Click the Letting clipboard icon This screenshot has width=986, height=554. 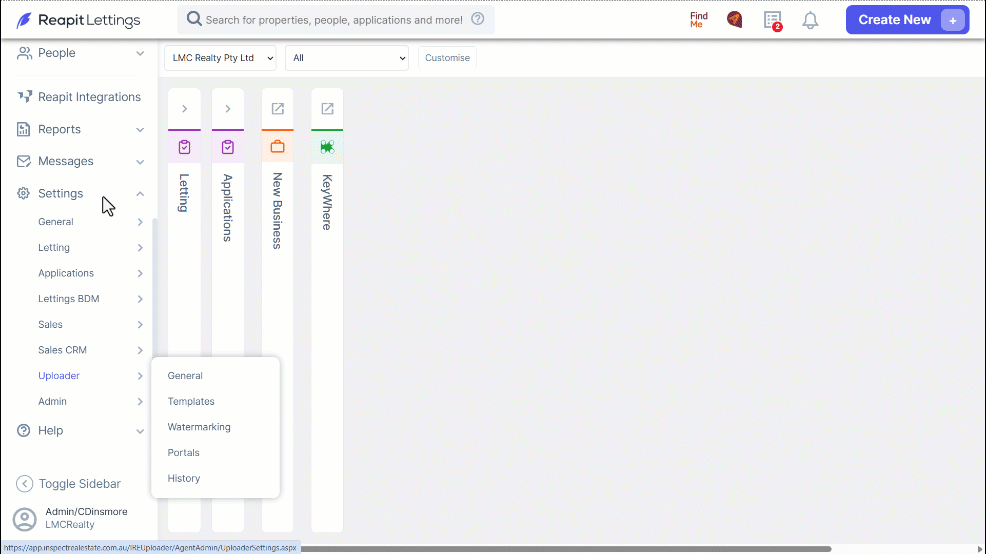click(x=184, y=147)
